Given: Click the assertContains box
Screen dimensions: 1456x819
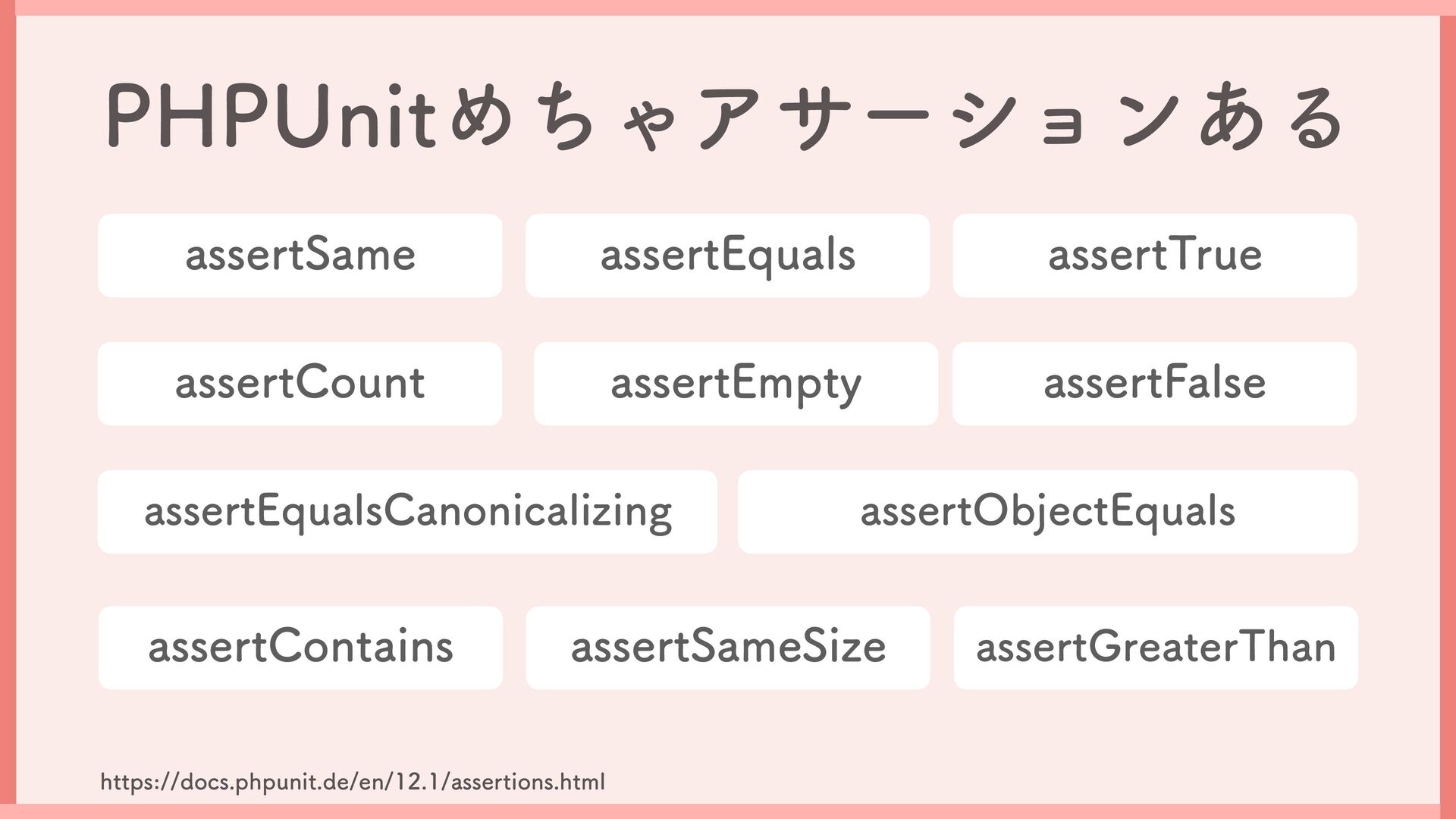Looking at the screenshot, I should pyautogui.click(x=300, y=648).
